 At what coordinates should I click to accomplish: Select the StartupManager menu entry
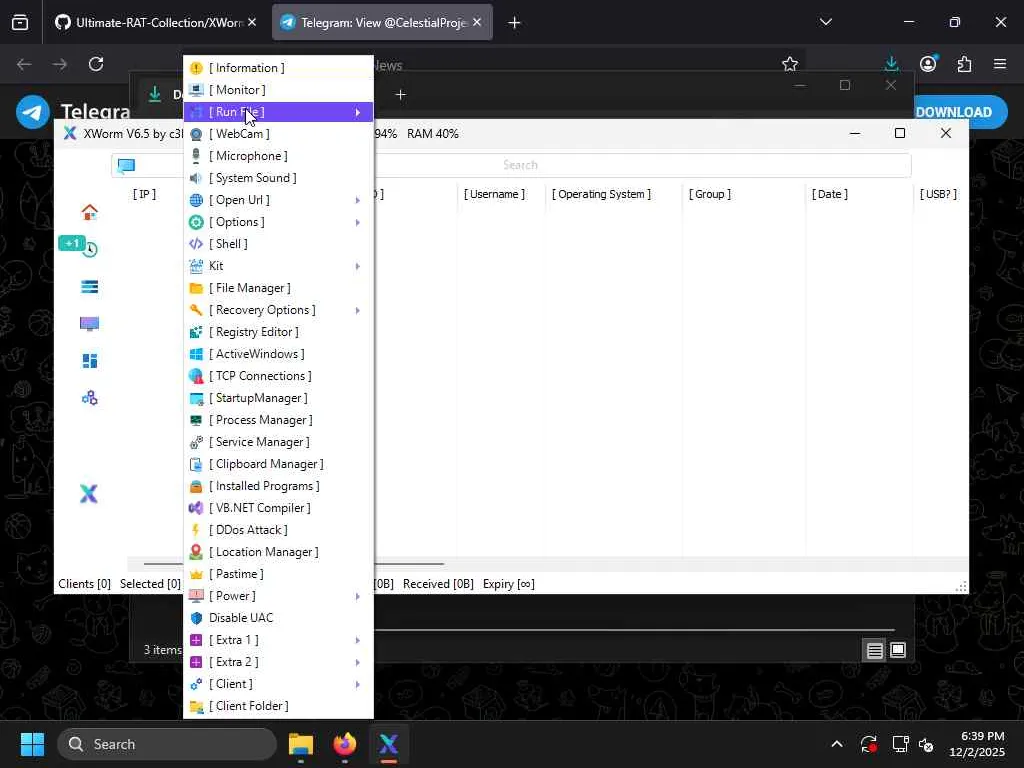(279, 398)
